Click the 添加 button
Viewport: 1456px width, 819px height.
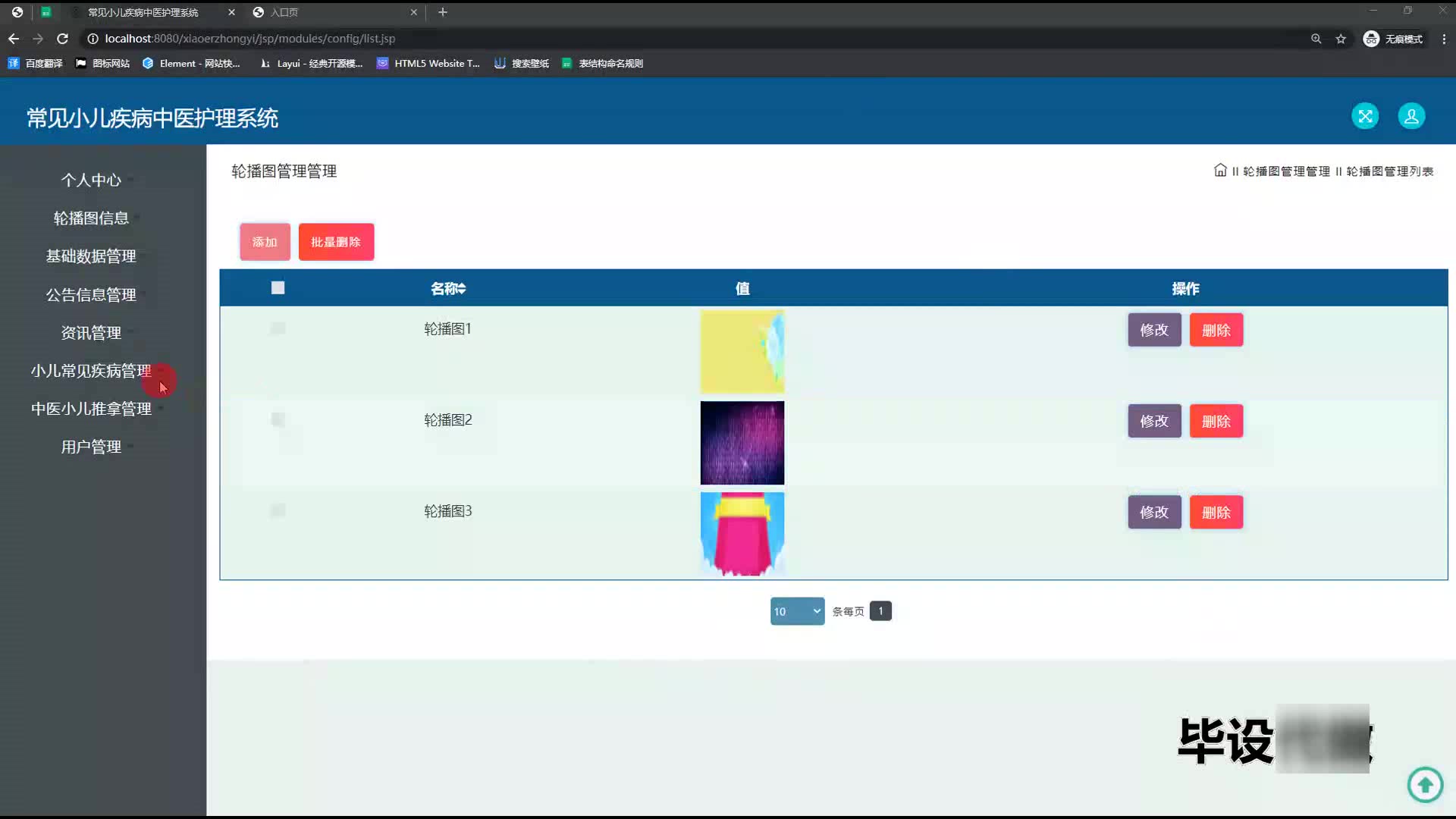[x=265, y=242]
